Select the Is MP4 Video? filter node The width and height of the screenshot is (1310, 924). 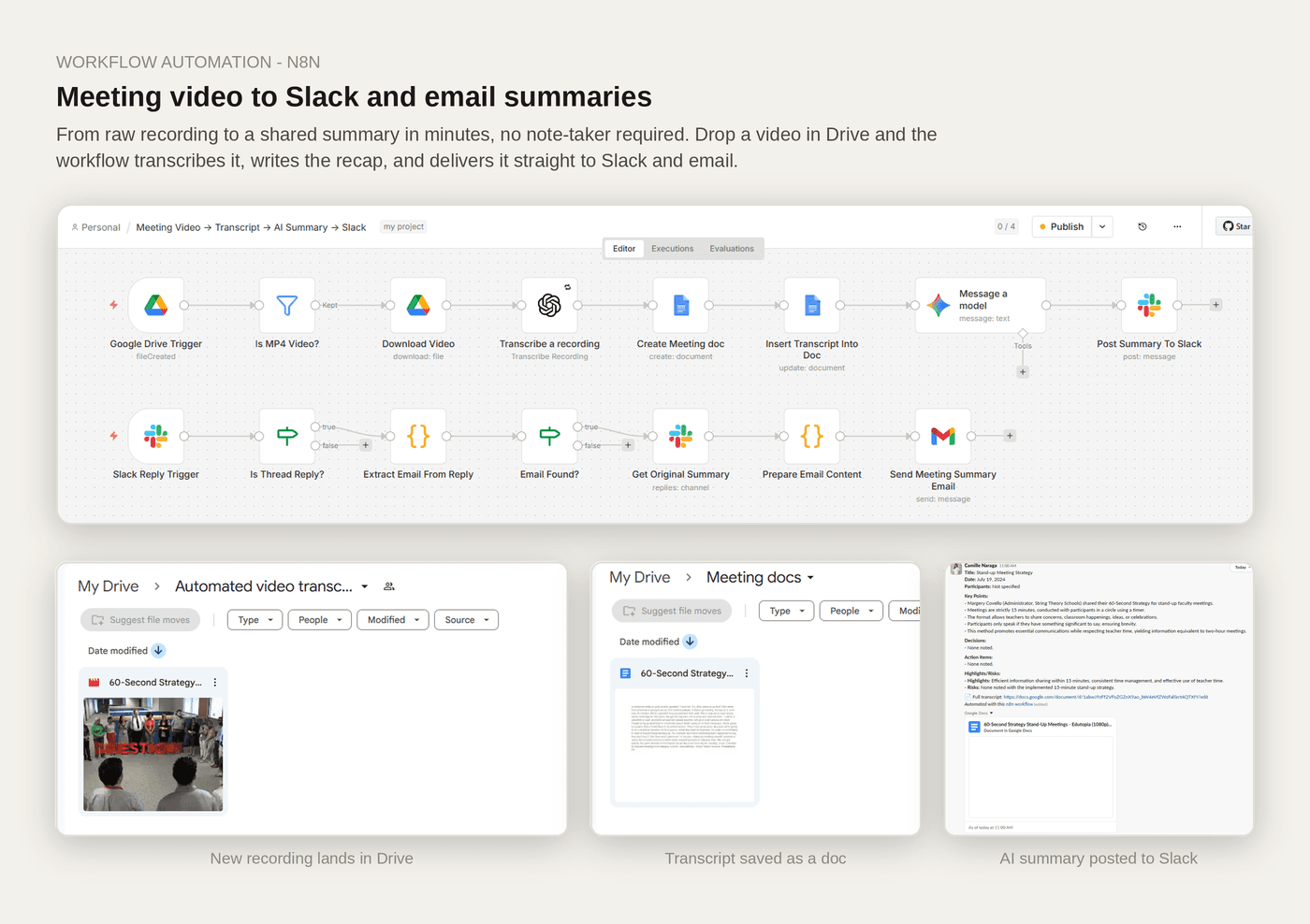[x=287, y=305]
